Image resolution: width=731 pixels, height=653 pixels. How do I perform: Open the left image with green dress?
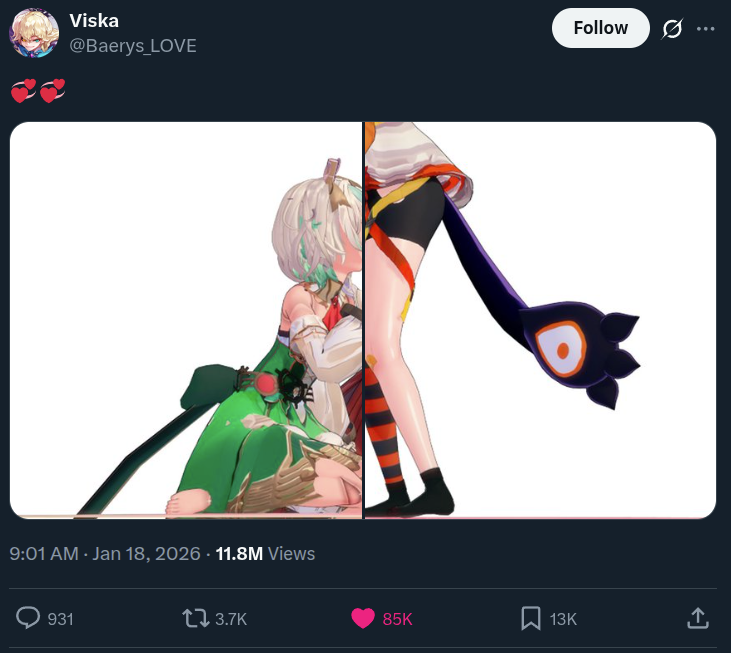pyautogui.click(x=186, y=320)
